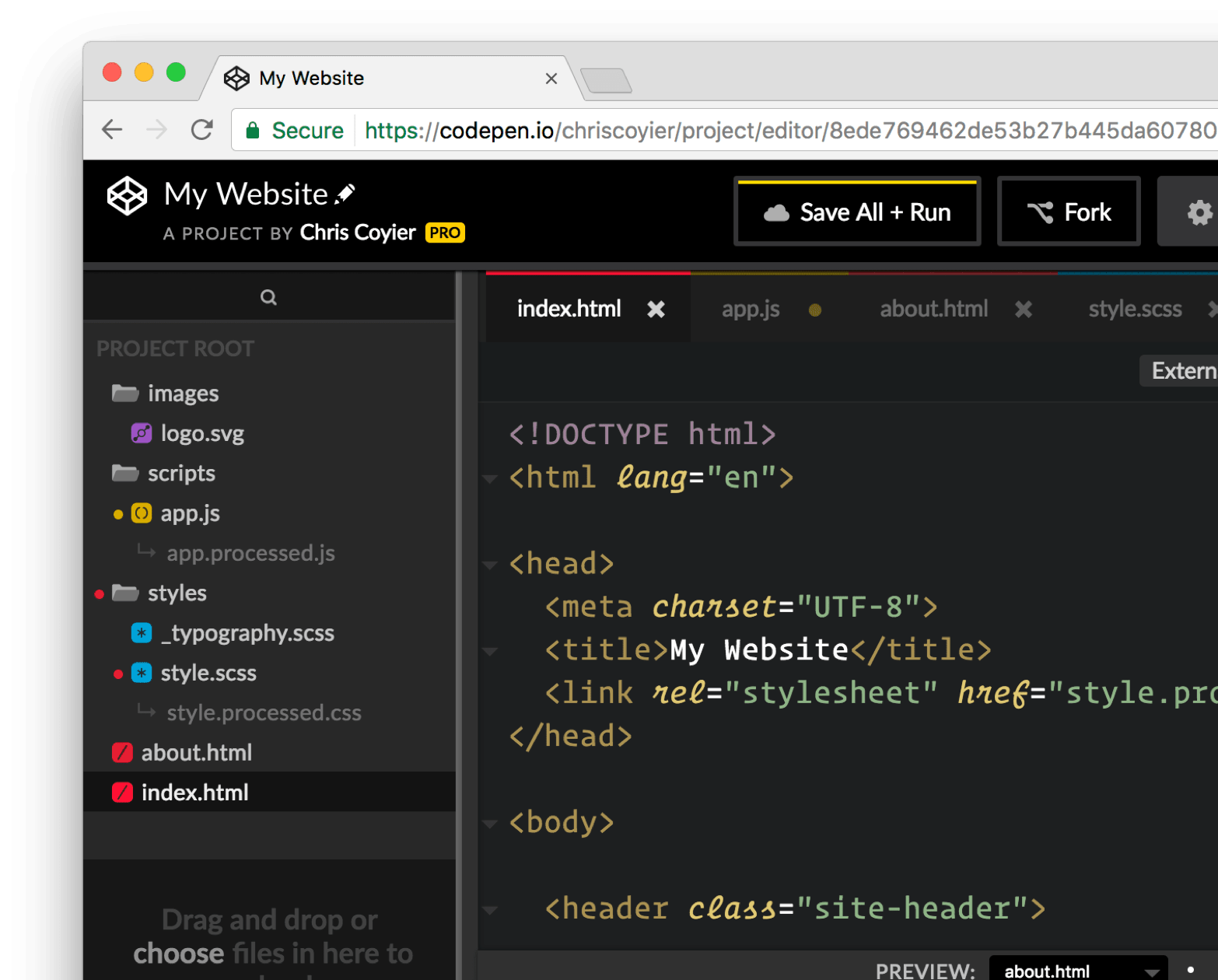Click the meta charset code line

pos(741,607)
